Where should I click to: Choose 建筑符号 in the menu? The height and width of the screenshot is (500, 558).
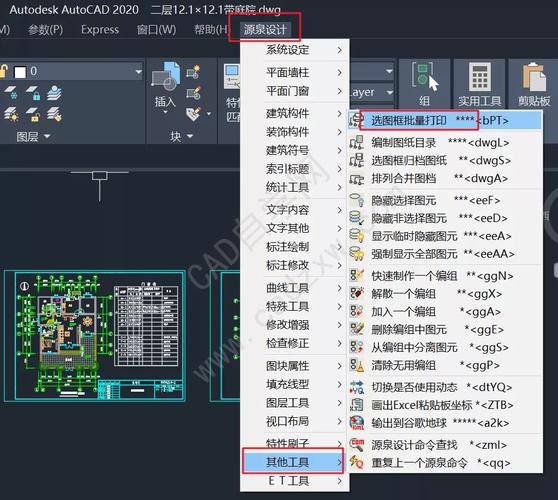pyautogui.click(x=288, y=150)
